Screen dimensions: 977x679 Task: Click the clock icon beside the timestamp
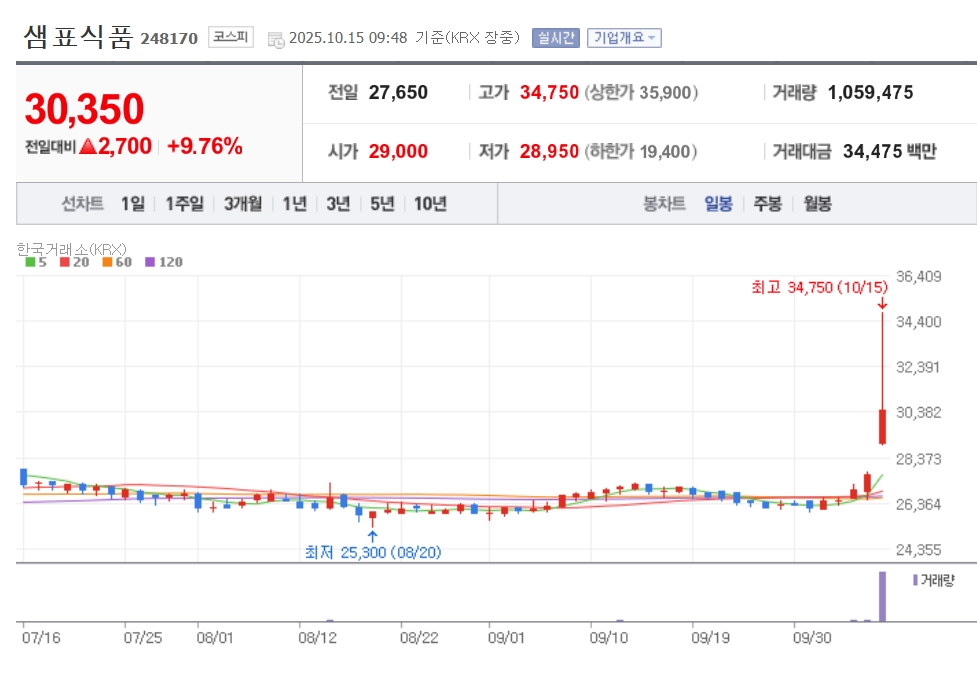pyautogui.click(x=276, y=39)
